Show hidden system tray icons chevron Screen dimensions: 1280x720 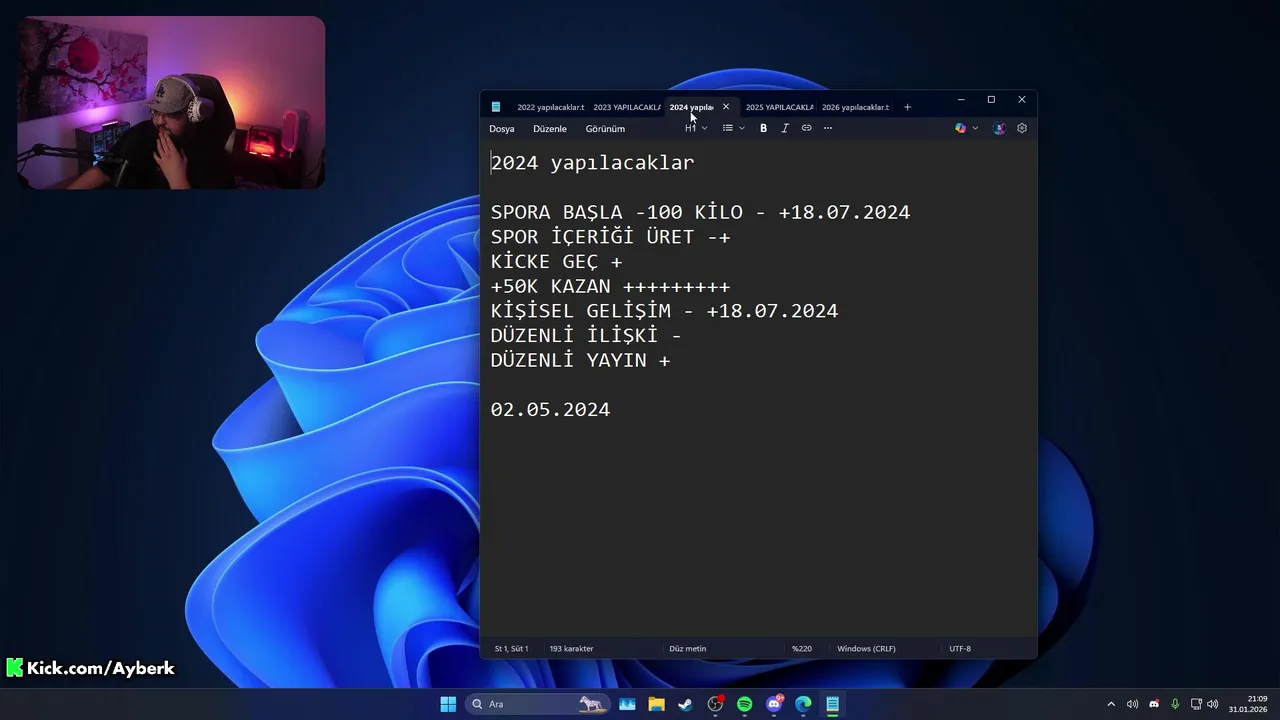(x=1110, y=704)
